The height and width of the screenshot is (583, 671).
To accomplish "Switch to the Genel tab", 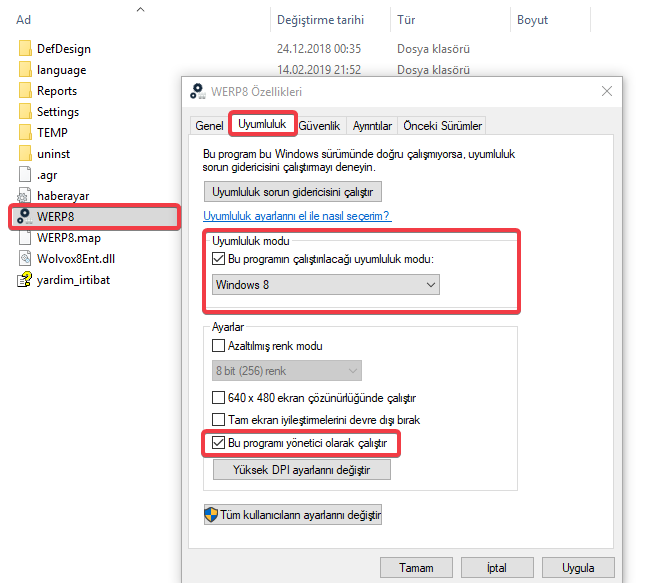I will pos(209,126).
